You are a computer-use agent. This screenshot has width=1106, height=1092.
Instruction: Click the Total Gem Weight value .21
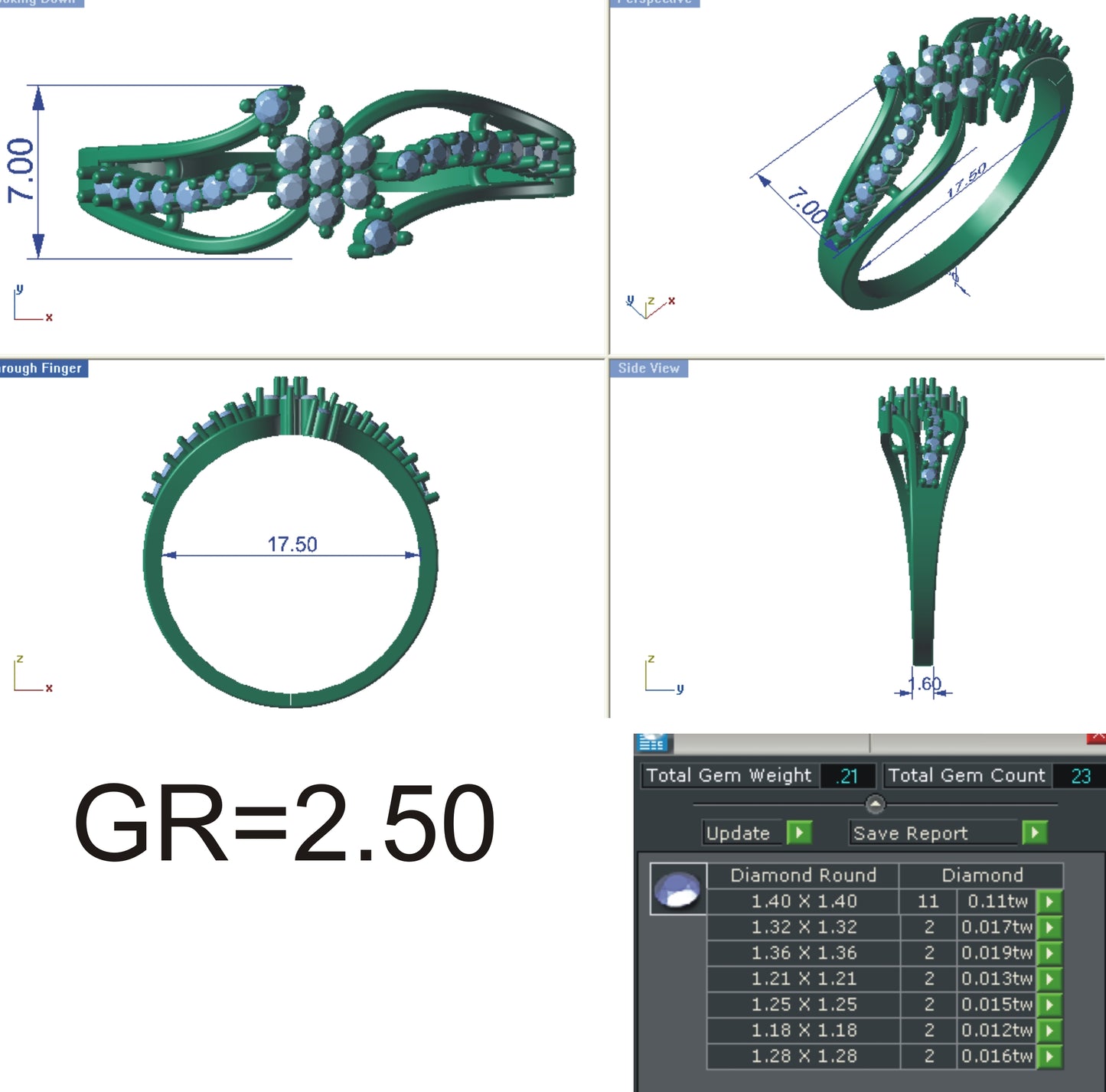[x=847, y=776]
